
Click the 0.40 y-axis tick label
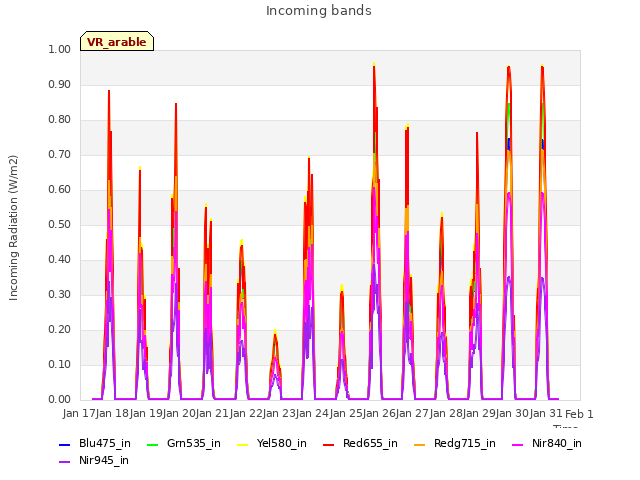(60, 260)
